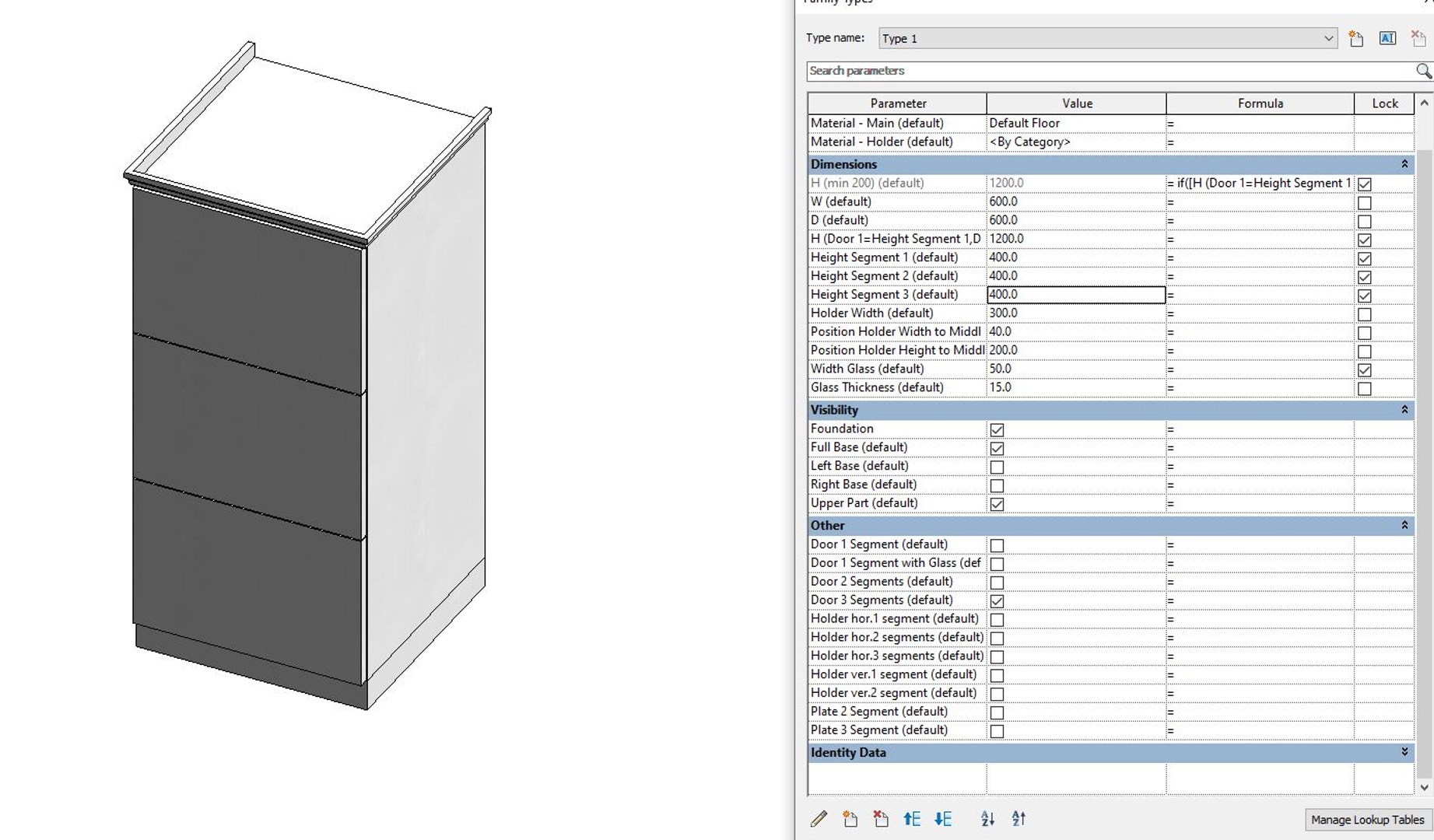The width and height of the screenshot is (1434, 840).
Task: Toggle lock for Glass Thickness row
Action: pyautogui.click(x=1365, y=389)
